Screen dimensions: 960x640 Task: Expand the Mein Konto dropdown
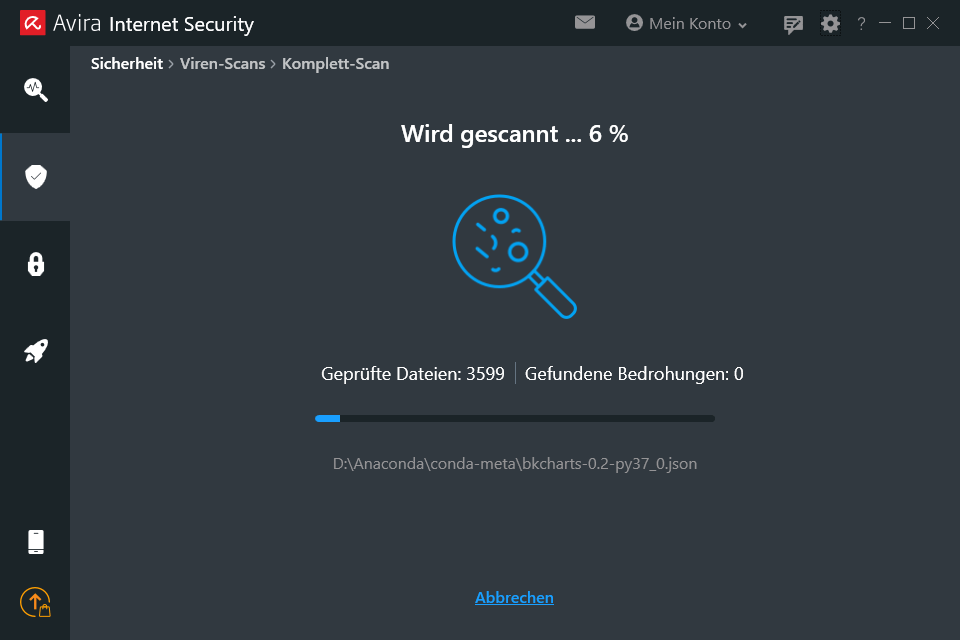pyautogui.click(x=686, y=23)
